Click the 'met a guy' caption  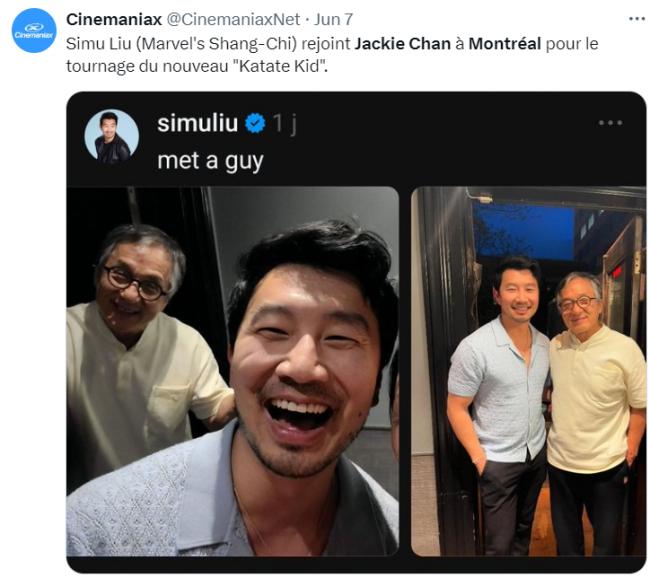click(210, 161)
